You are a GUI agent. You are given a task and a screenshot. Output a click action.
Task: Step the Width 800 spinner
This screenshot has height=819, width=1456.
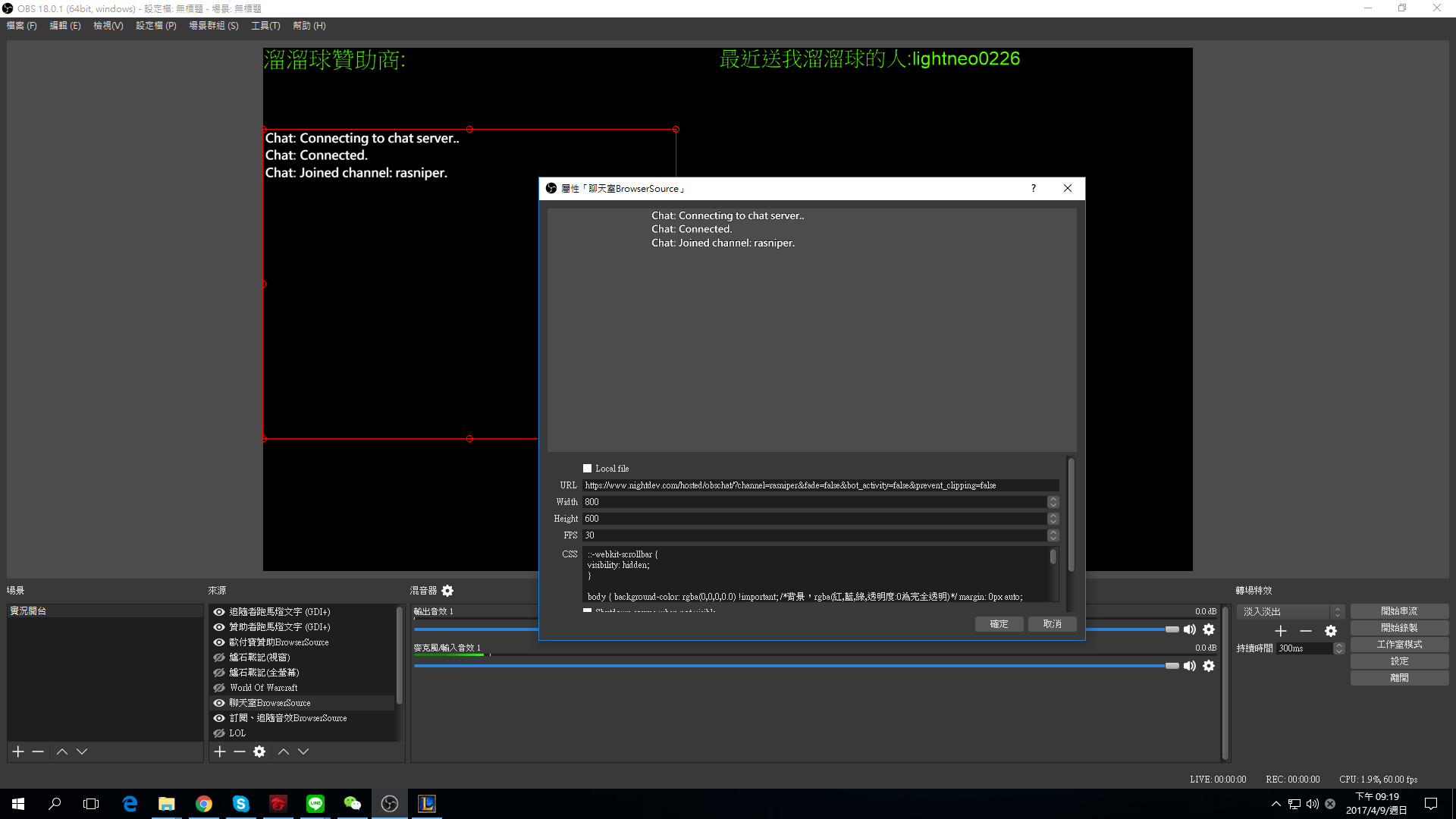(x=1053, y=502)
